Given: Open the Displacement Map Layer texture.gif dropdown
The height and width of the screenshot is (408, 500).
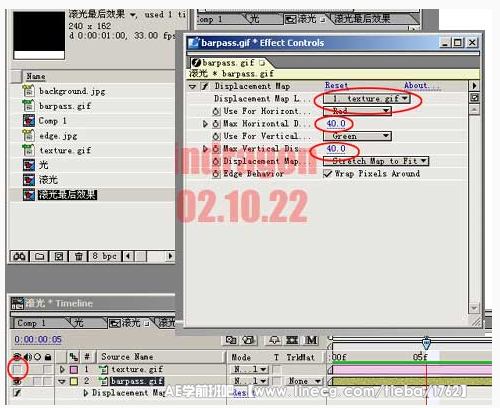Looking at the screenshot, I should click(367, 99).
